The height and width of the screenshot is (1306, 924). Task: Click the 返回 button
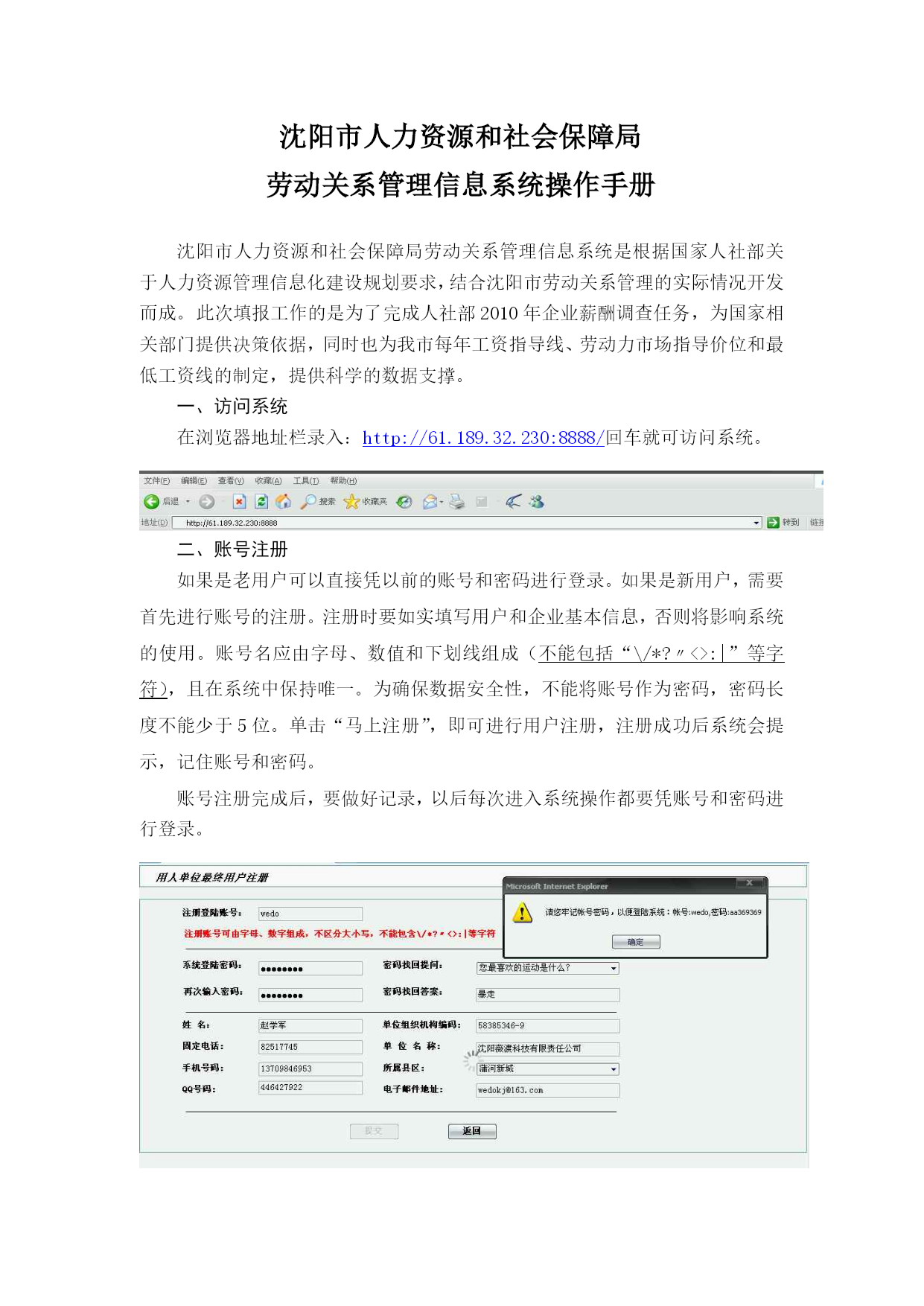click(472, 1131)
